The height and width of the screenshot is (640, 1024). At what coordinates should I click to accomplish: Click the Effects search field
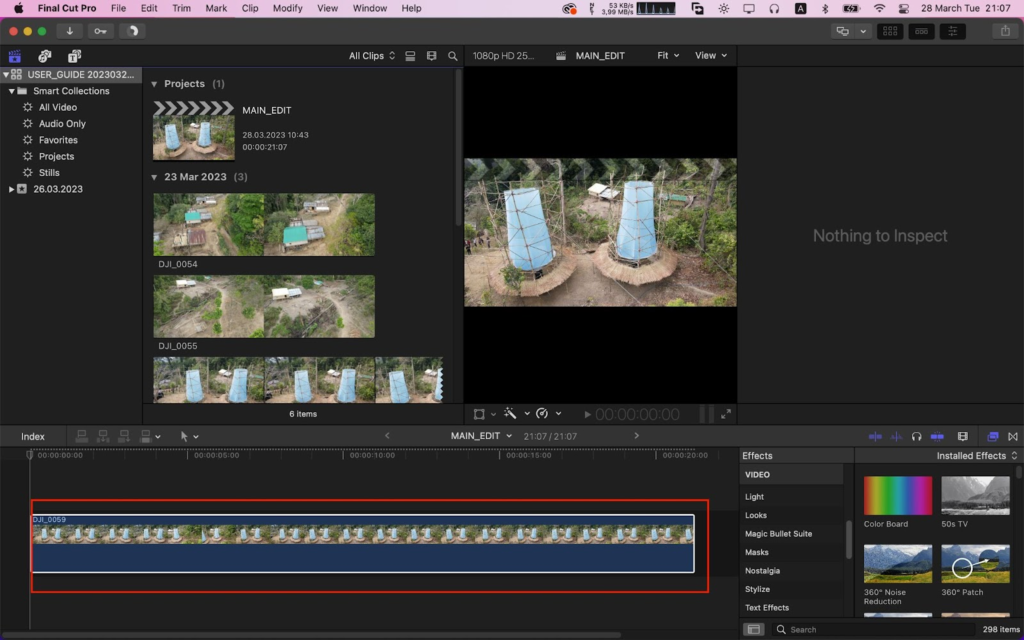coord(872,630)
